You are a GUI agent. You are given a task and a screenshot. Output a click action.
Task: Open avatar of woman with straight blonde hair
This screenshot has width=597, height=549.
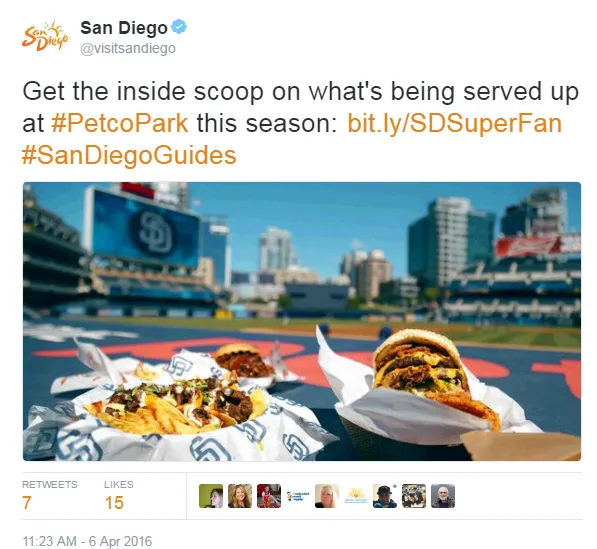coord(327,496)
